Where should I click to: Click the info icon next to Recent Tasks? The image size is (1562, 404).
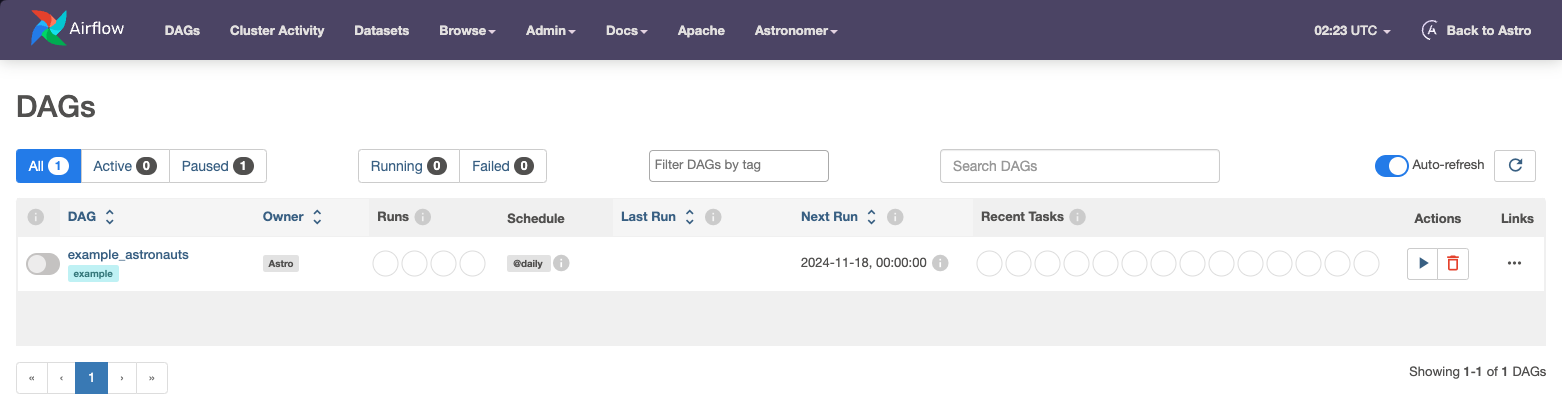(1078, 217)
